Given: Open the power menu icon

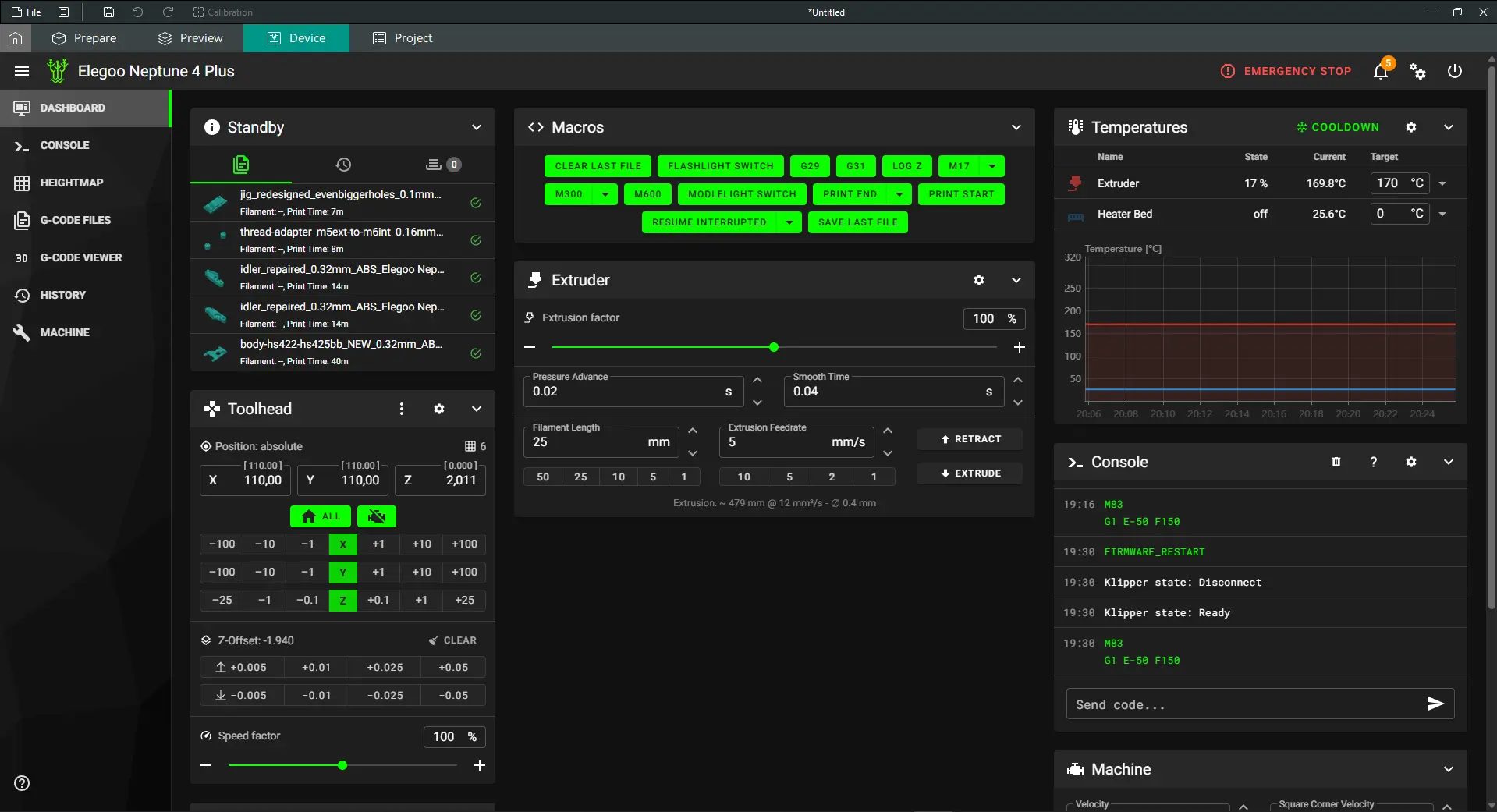Looking at the screenshot, I should click(x=1454, y=71).
